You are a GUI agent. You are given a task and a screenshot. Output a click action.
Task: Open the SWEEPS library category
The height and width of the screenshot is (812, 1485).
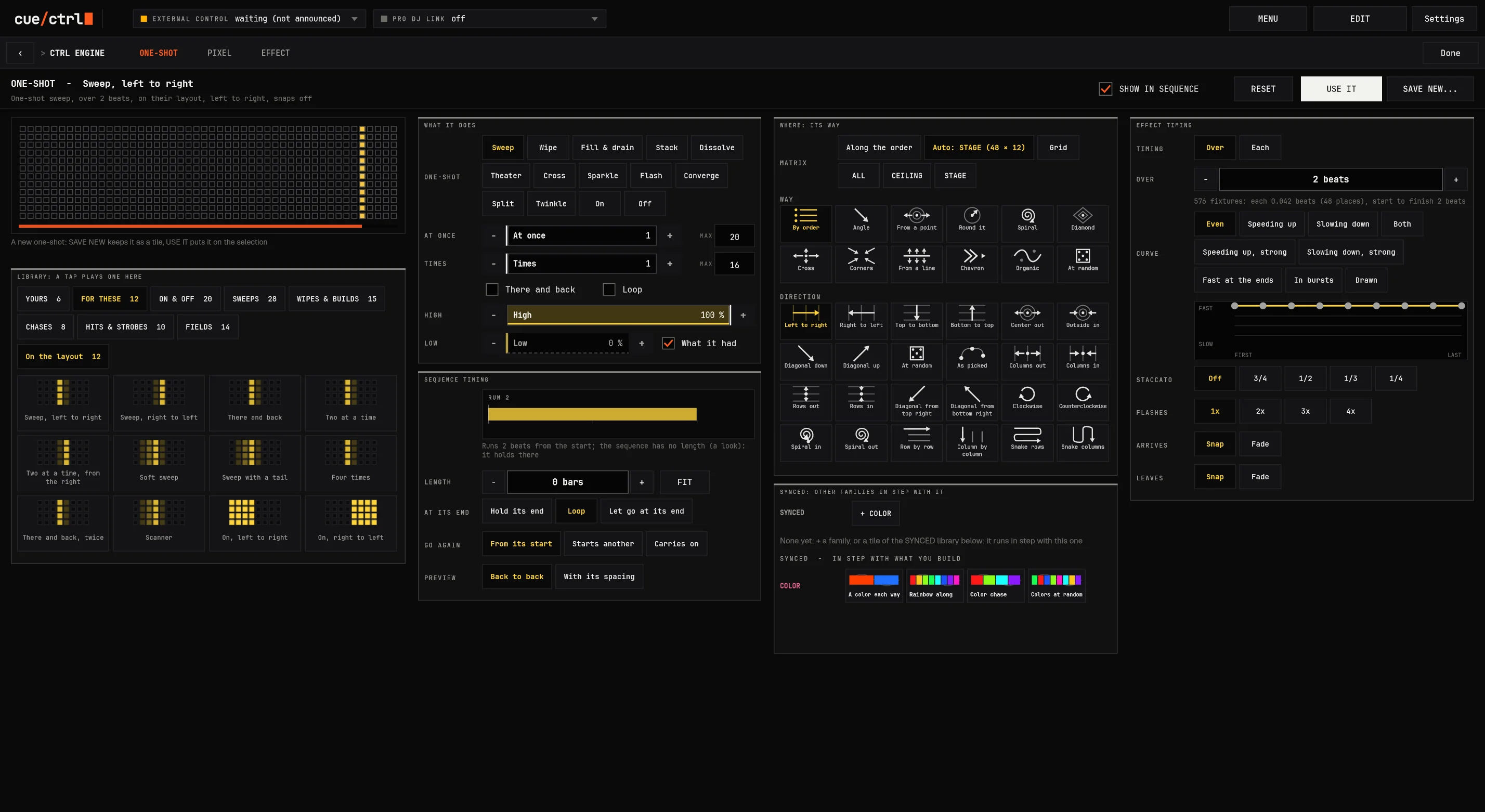pyautogui.click(x=254, y=298)
